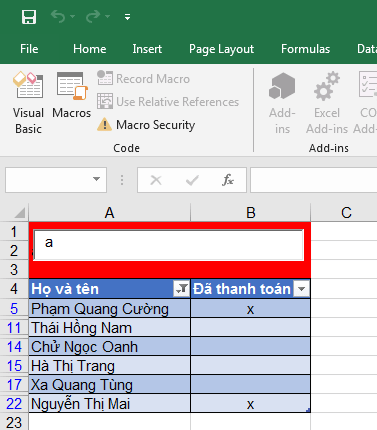Switch to the Home tab
Screen dimensions: 377x430
click(90, 49)
